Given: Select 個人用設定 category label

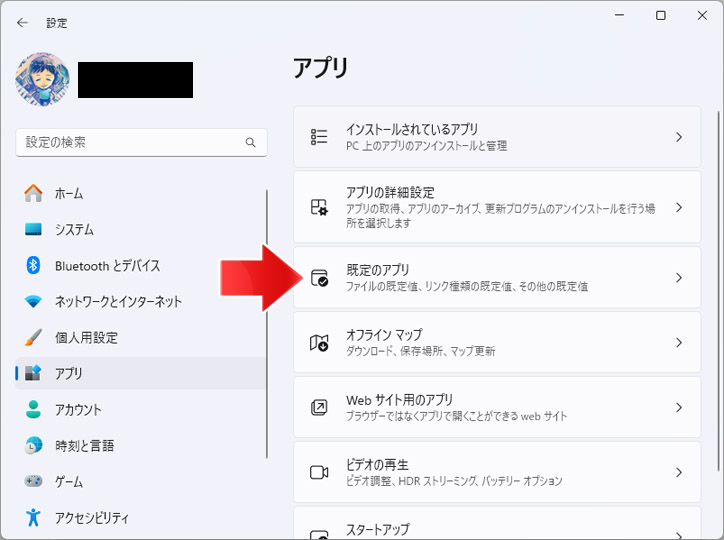Looking at the screenshot, I should (86, 337).
